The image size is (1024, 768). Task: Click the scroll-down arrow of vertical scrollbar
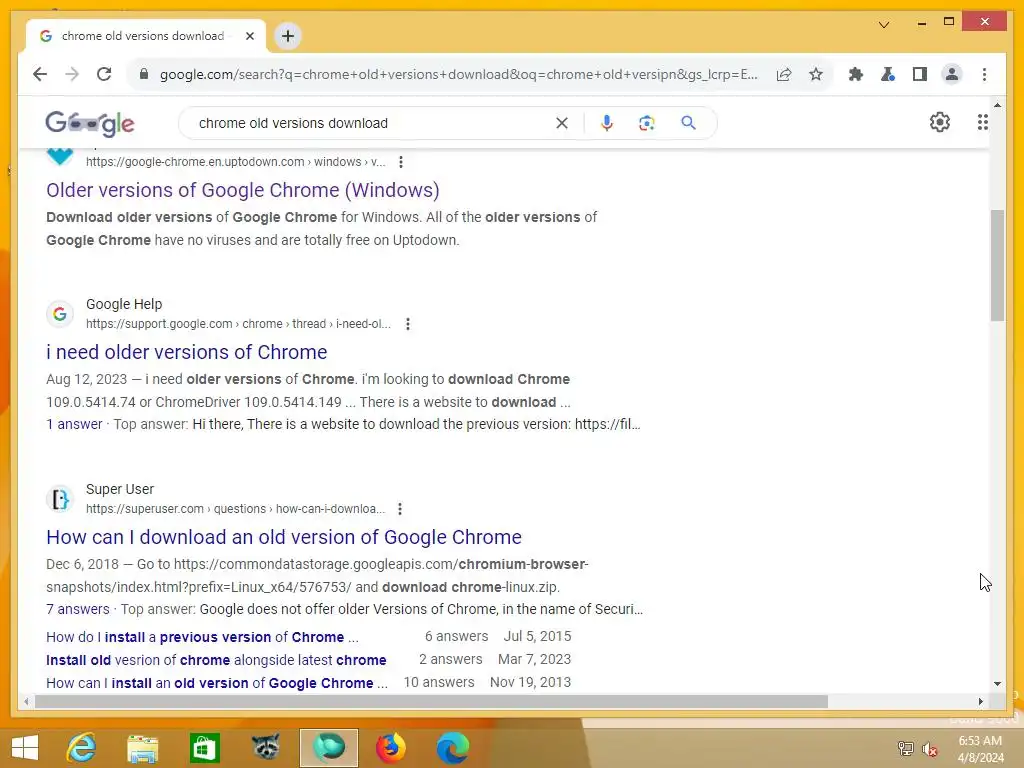[997, 684]
